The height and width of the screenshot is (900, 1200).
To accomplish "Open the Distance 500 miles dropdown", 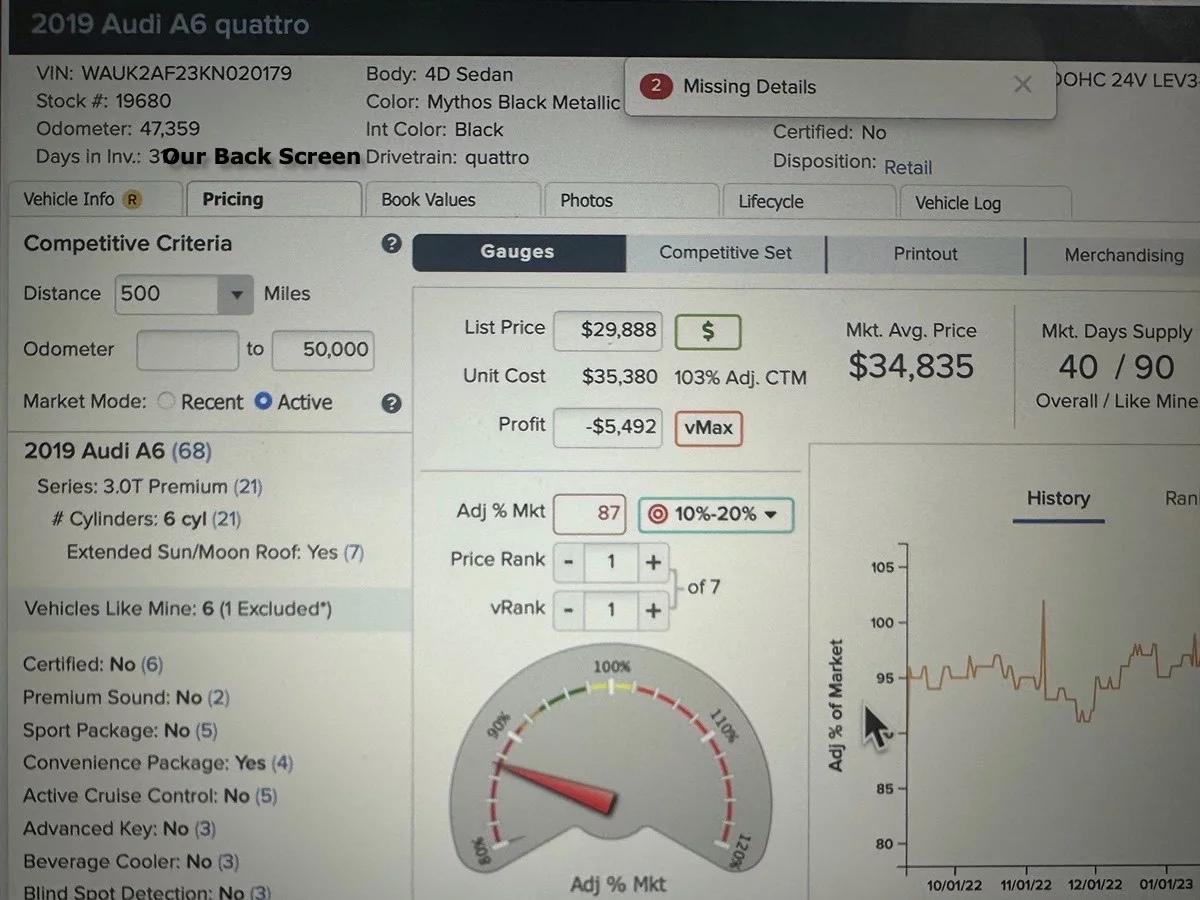I will tap(236, 295).
